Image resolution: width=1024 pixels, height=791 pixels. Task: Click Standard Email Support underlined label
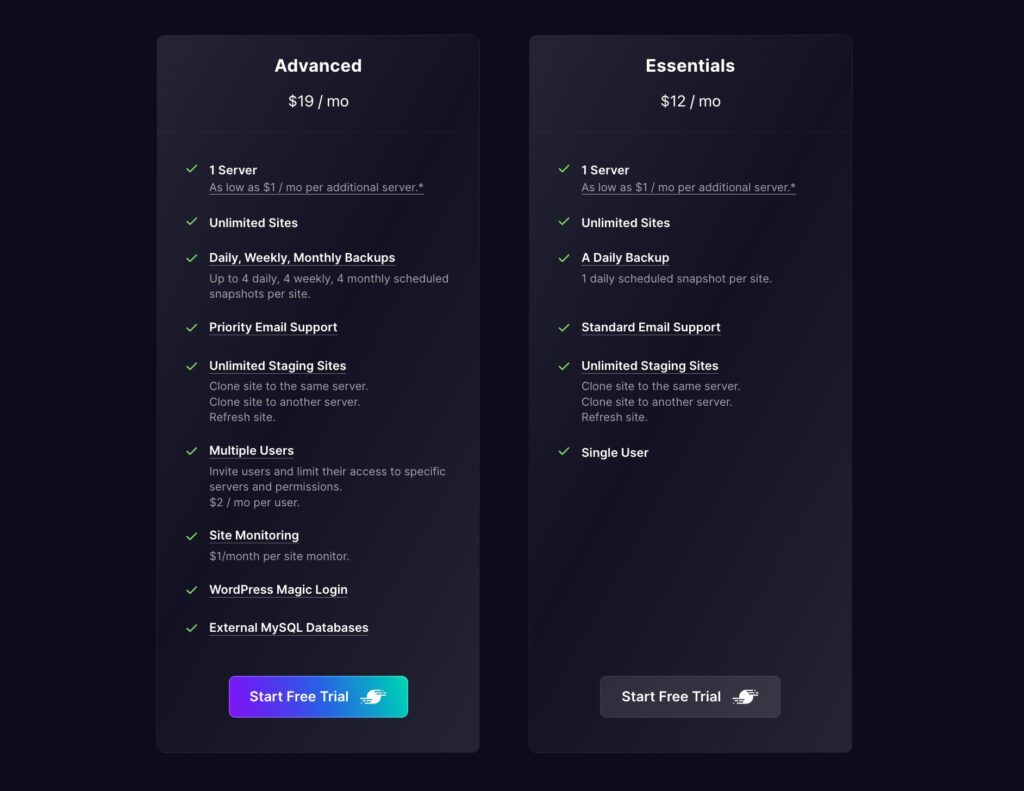[x=651, y=327]
